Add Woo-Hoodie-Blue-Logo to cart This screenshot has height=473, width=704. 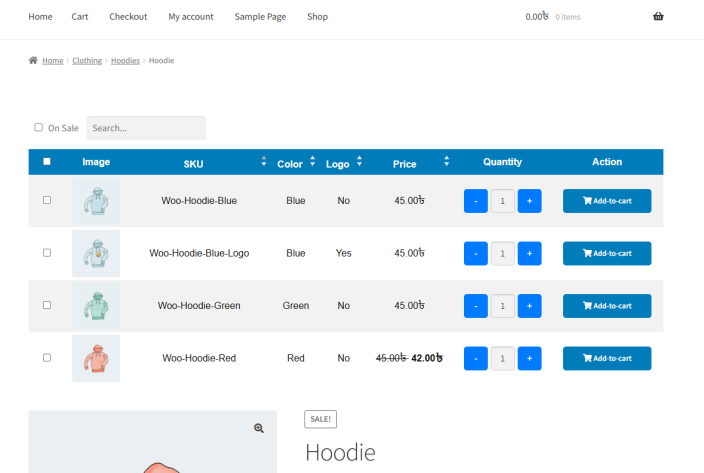pos(607,253)
